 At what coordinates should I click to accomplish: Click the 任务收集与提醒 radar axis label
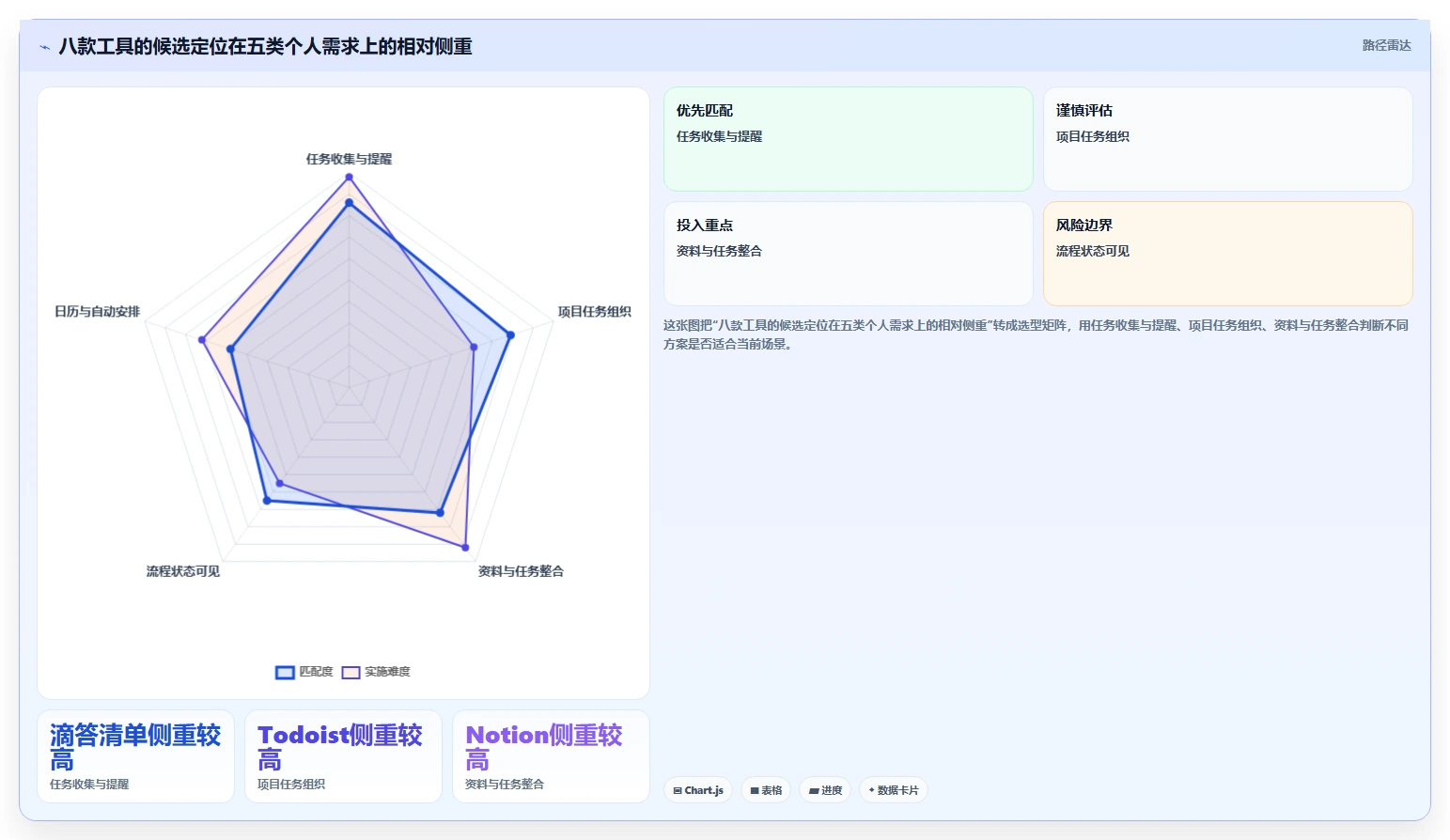pos(349,159)
